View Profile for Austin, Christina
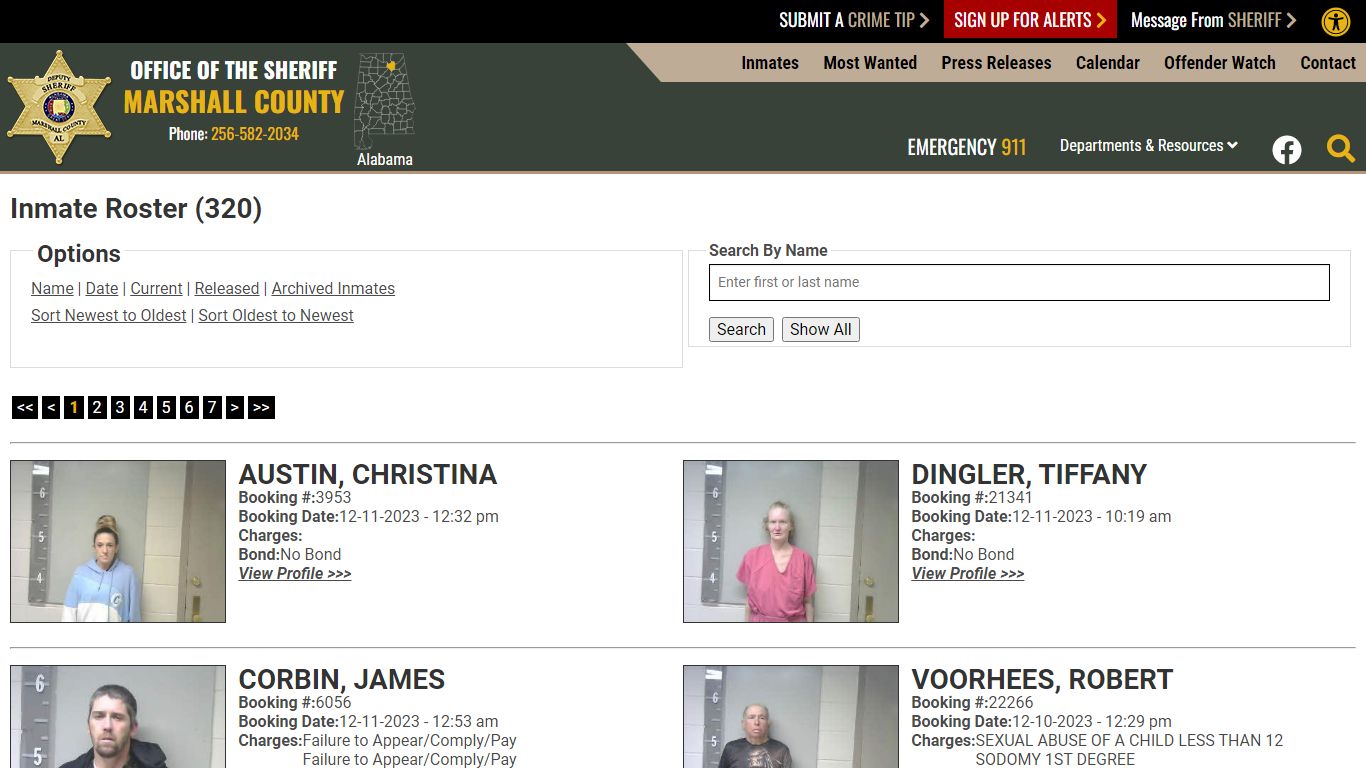1366x768 pixels. (295, 573)
